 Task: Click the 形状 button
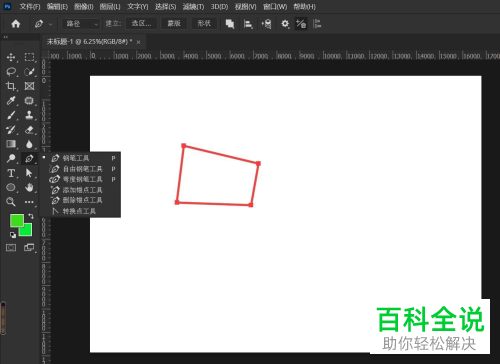[x=204, y=23]
